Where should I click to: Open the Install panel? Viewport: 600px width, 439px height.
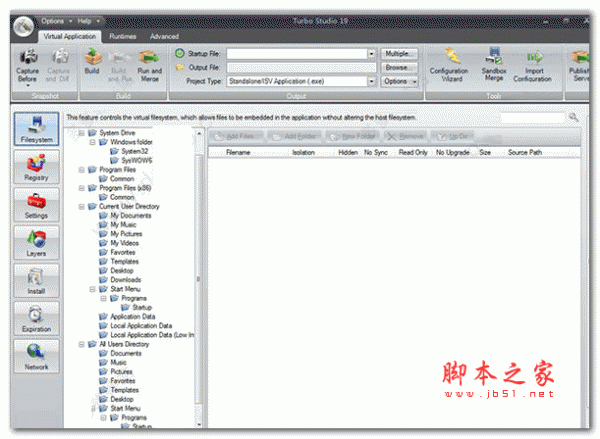(x=37, y=281)
